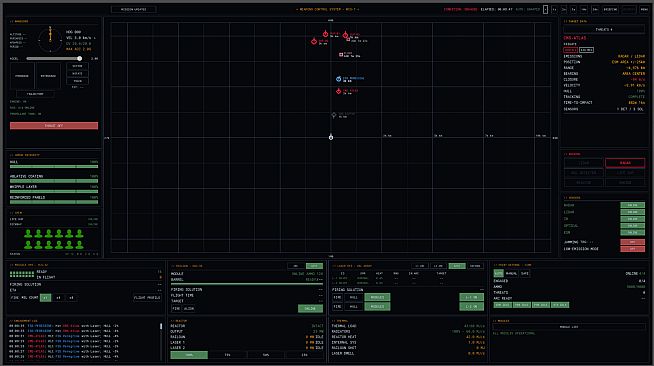Click the heading compass dial in Maneuver panel
Image resolution: width=654 pixels, height=366 pixels.
tap(50, 40)
